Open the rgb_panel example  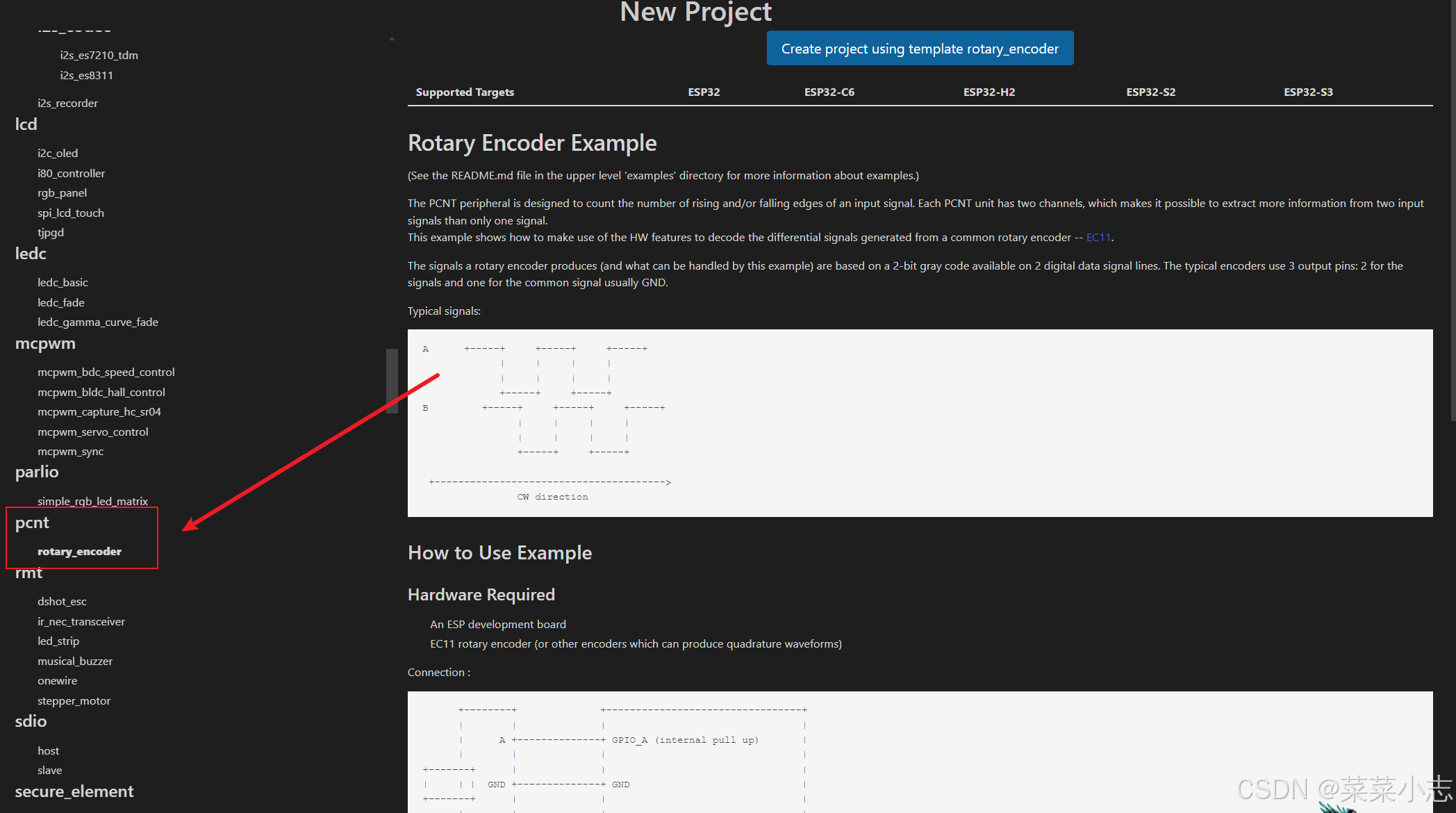click(x=62, y=192)
